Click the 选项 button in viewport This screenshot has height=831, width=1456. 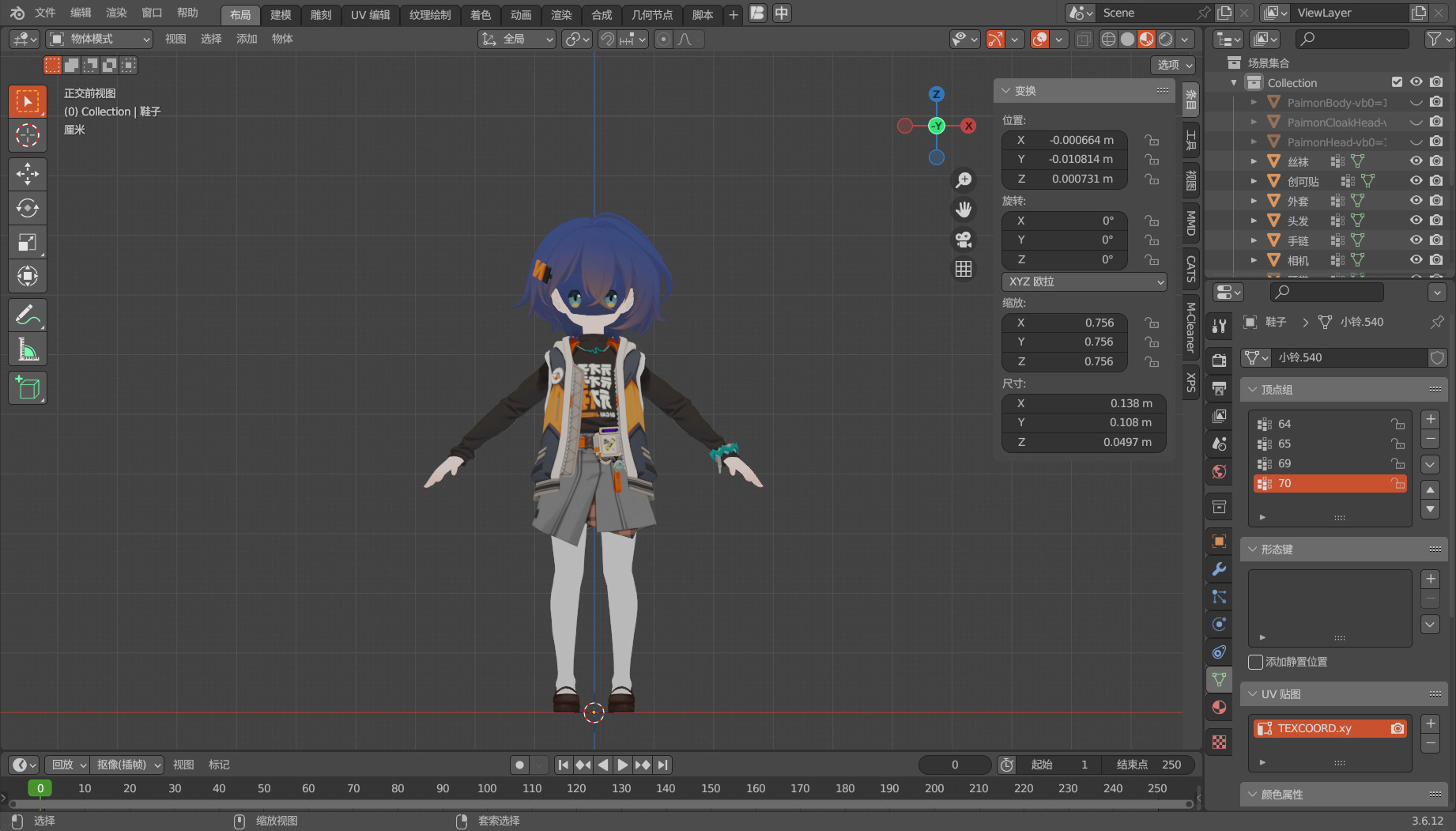click(1172, 65)
